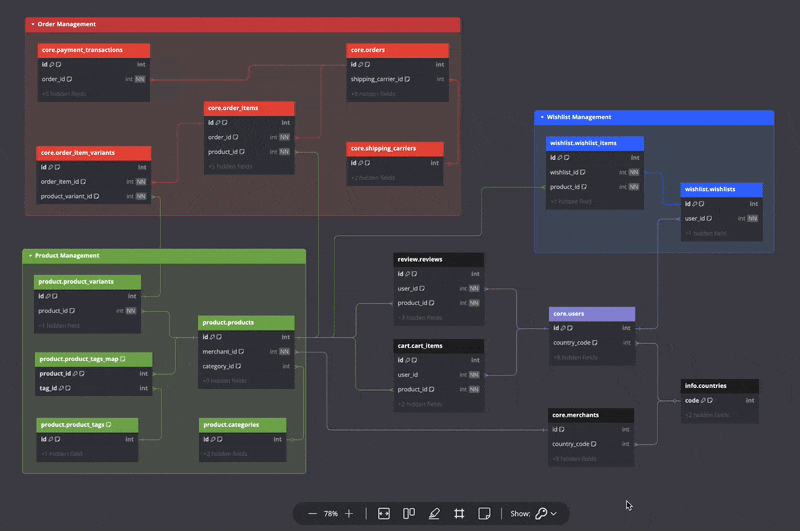Click note icon on core.users country_code
800x531 pixels.
point(594,343)
